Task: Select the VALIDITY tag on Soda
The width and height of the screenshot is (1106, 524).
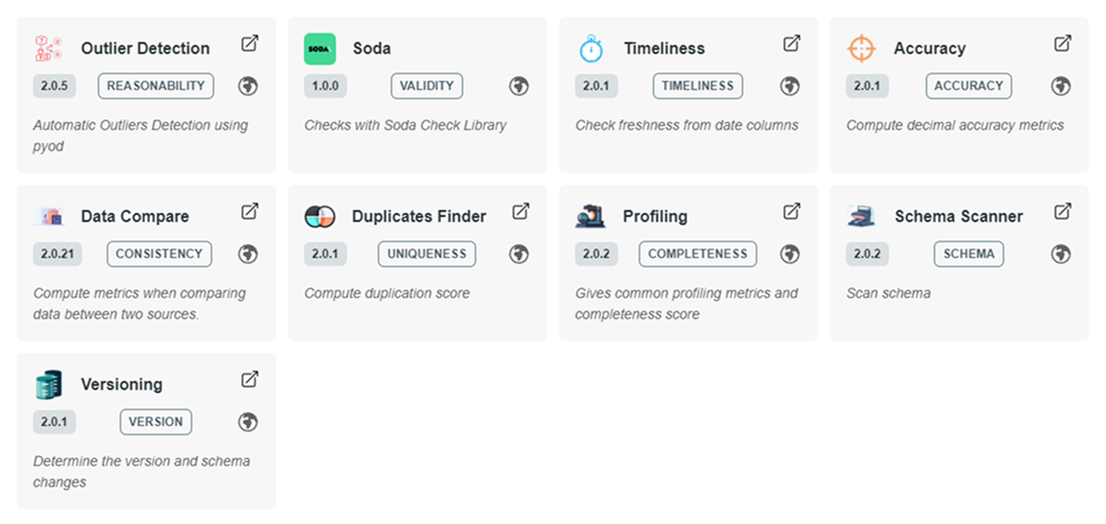Action: (x=427, y=86)
